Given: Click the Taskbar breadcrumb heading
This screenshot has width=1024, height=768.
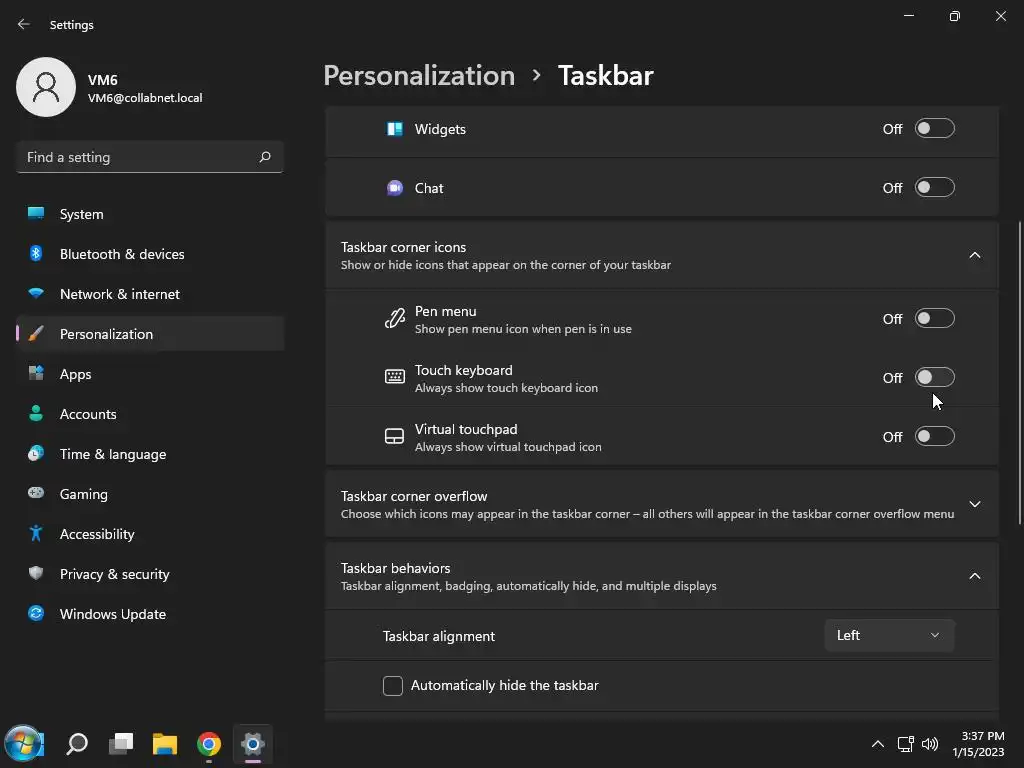Looking at the screenshot, I should (x=605, y=76).
